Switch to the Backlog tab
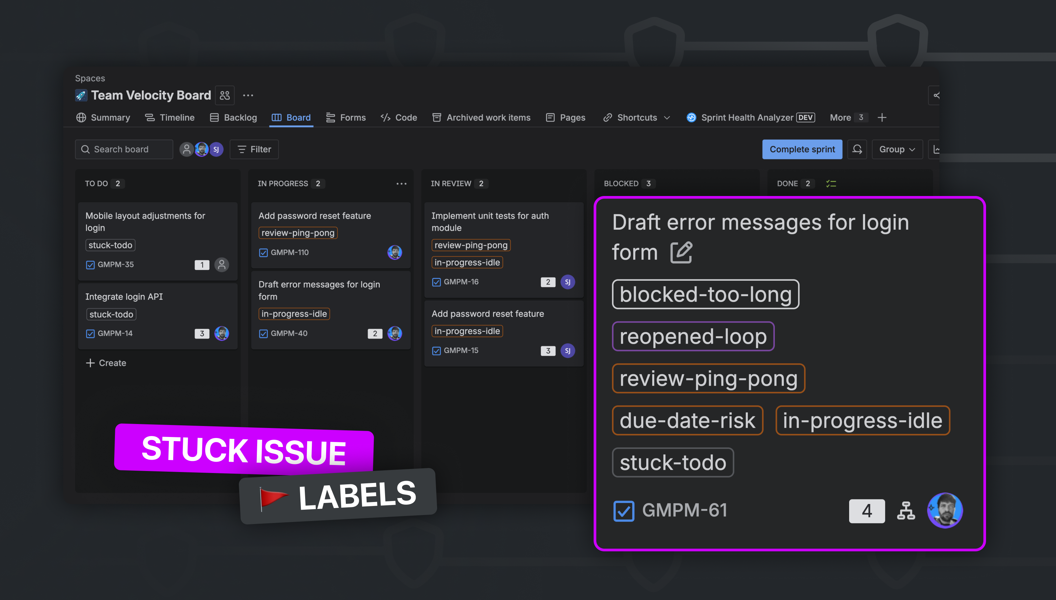Viewport: 1056px width, 600px height. tap(233, 118)
